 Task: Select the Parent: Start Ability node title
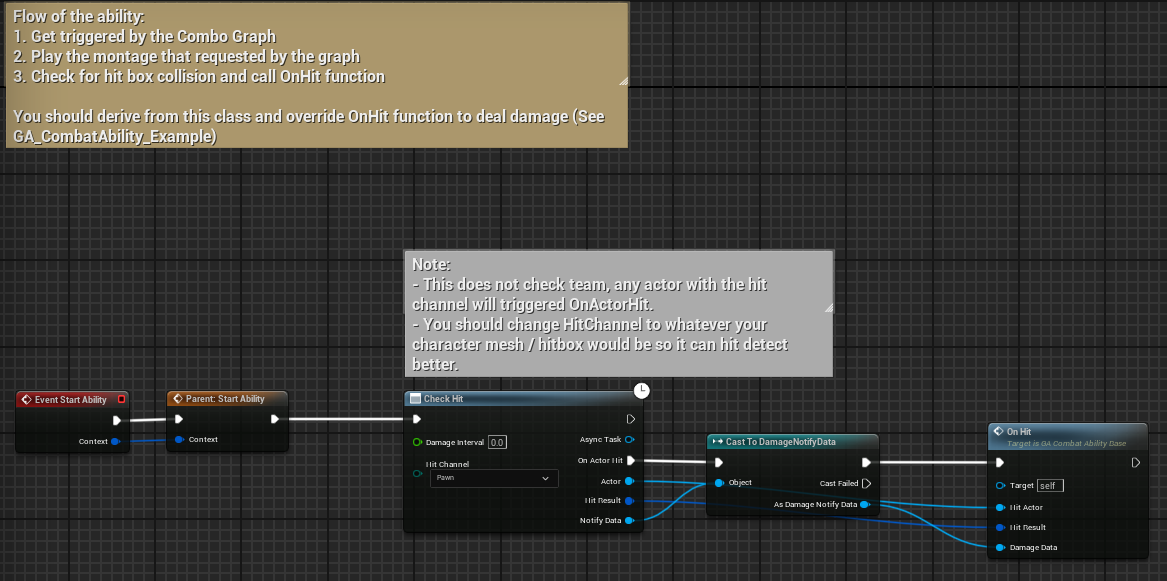[x=228, y=399]
